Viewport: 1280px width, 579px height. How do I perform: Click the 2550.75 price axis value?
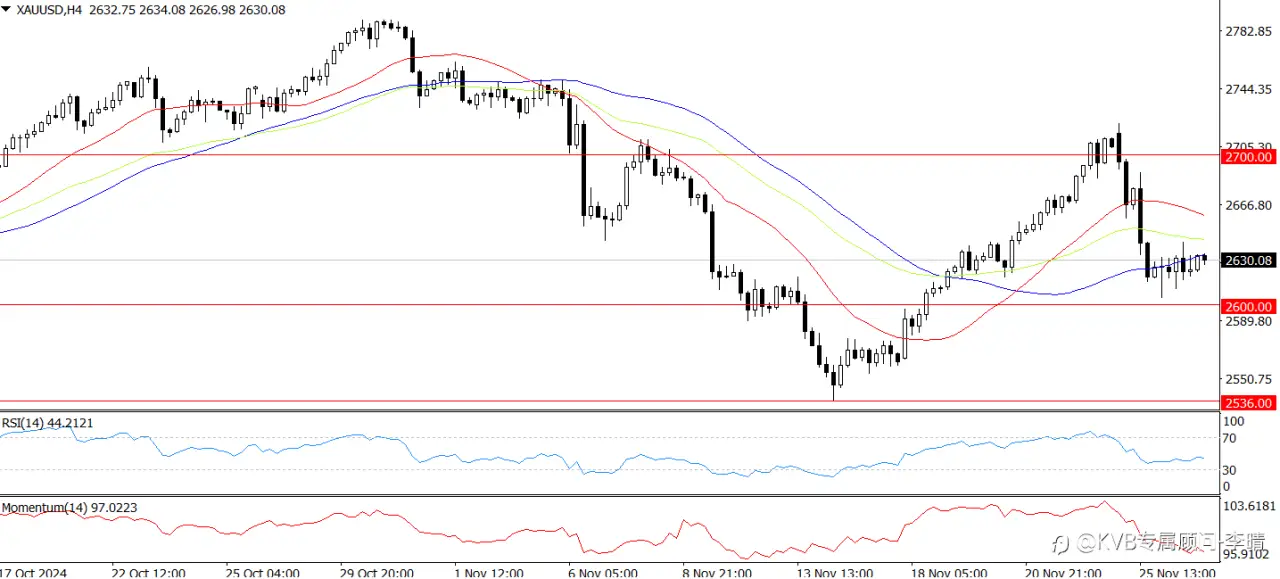pos(1250,379)
